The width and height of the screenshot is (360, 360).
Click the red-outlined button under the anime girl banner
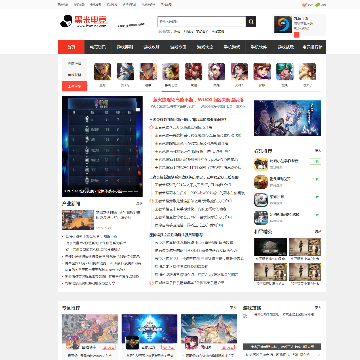click(227, 347)
